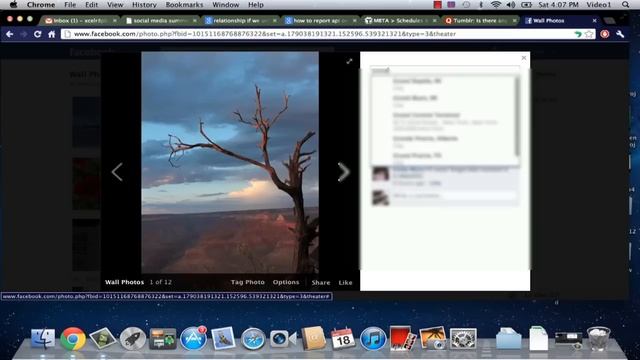Screen dimensions: 640x360
Task: Open the photo Options dropdown
Action: (286, 282)
